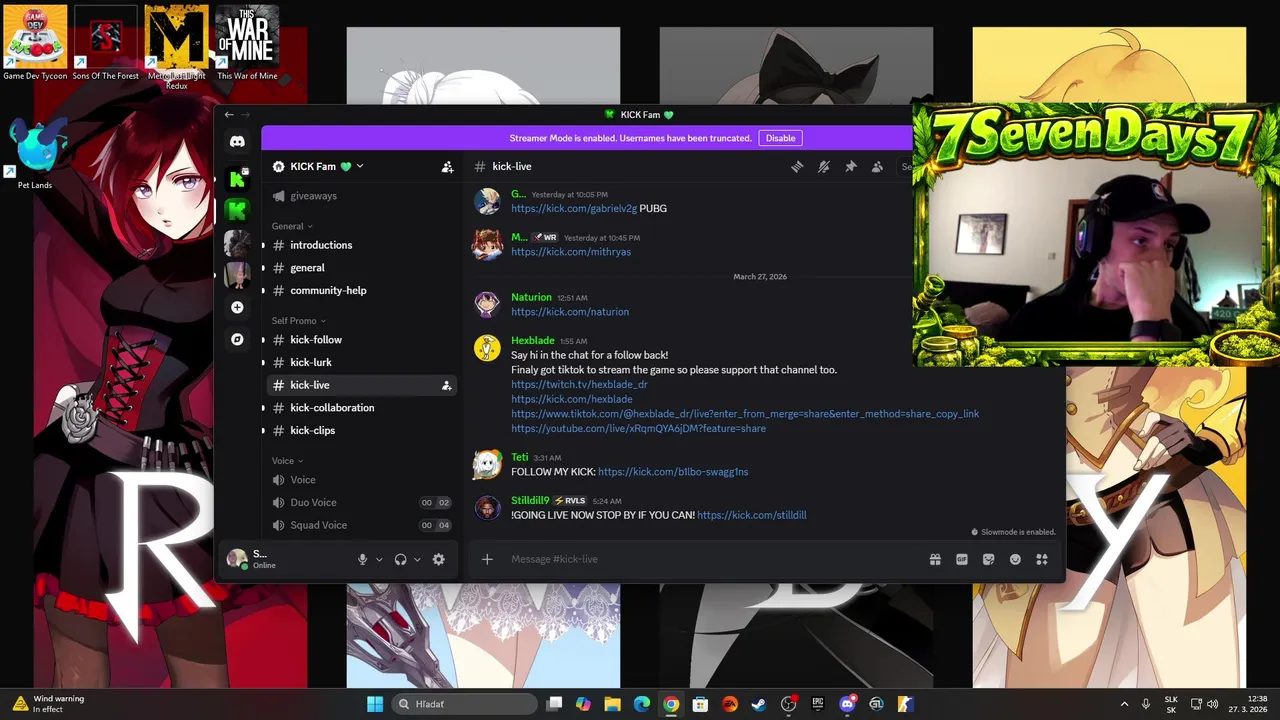Open Epic Games Launcher taskbar icon

tap(818, 704)
